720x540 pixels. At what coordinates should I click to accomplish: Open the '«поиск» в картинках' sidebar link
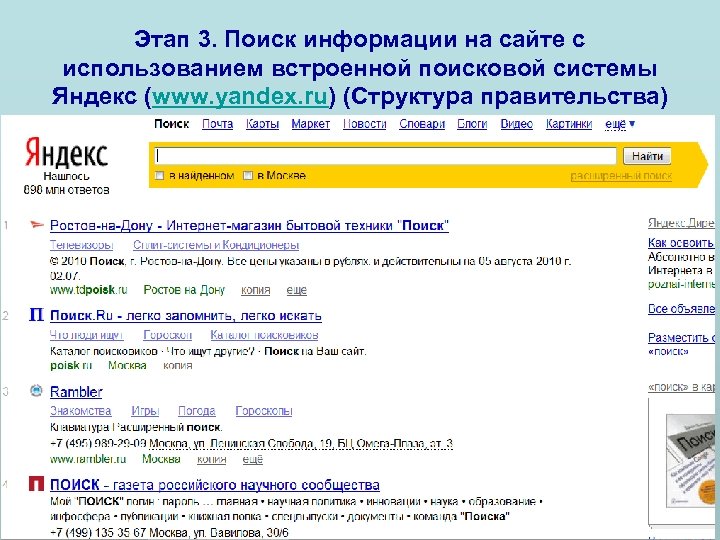[x=681, y=387]
